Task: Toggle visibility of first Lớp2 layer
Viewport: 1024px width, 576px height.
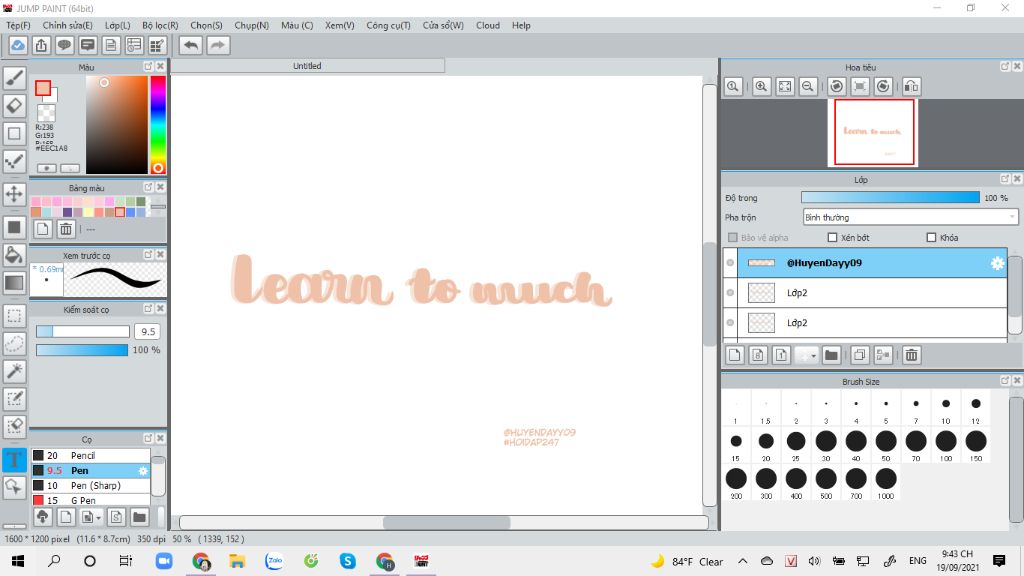Action: (730, 293)
